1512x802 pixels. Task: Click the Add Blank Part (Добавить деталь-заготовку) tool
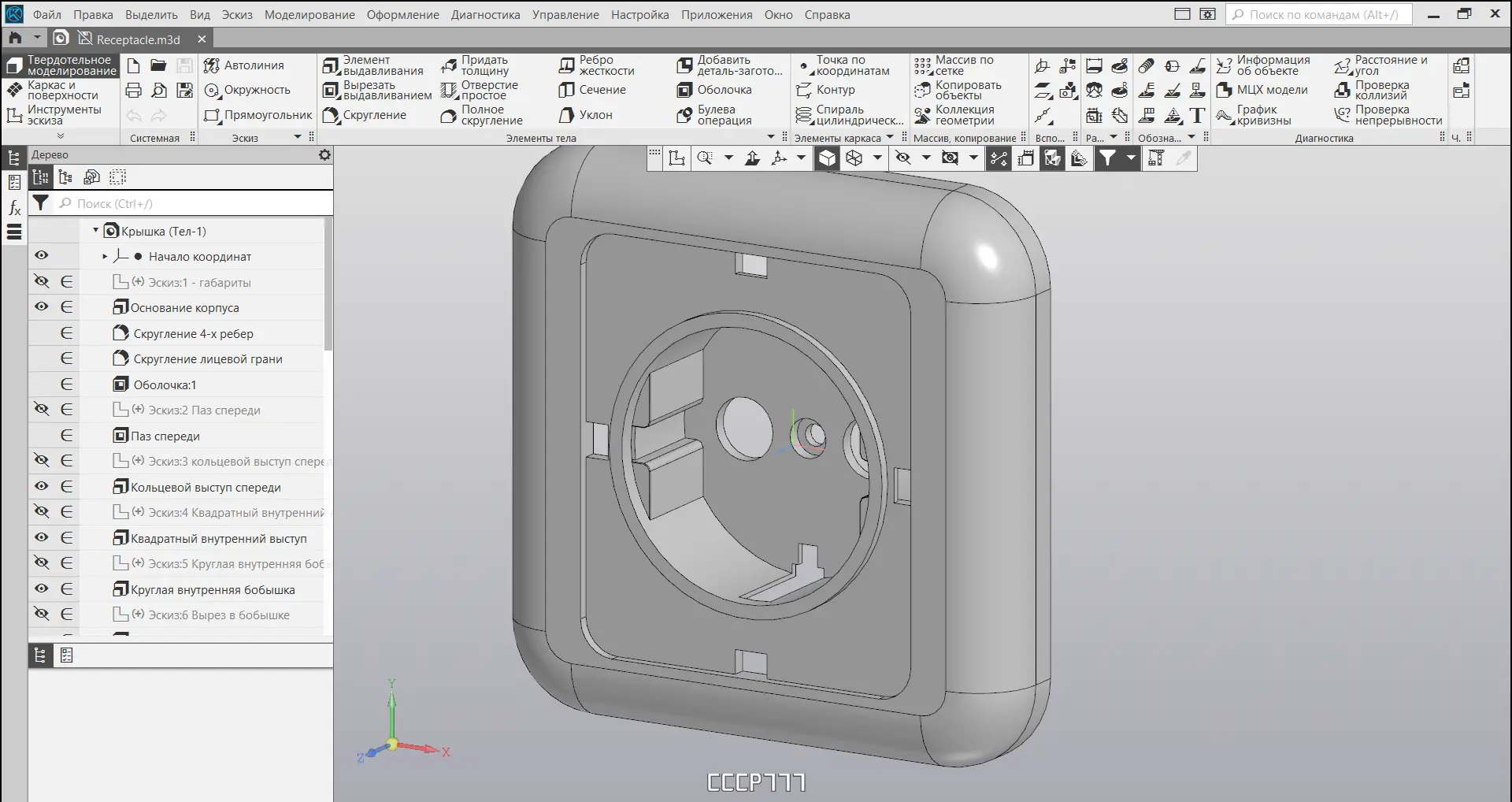click(x=730, y=65)
